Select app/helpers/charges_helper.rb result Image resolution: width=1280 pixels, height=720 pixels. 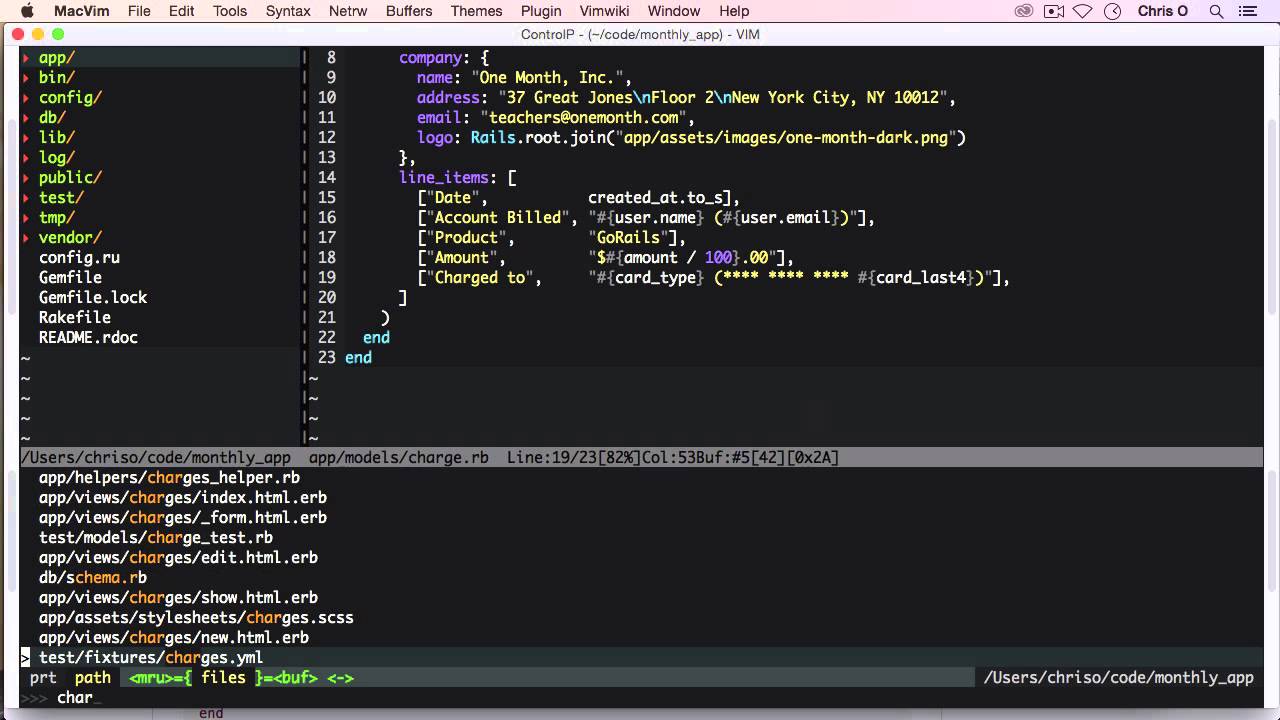(169, 478)
